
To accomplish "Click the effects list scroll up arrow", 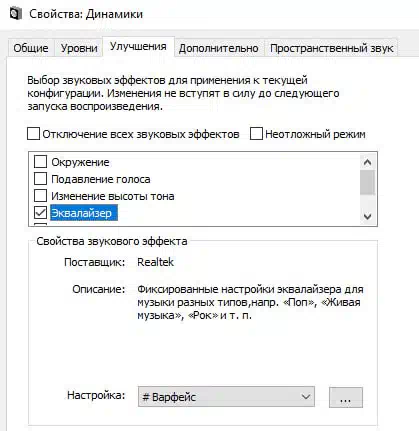I will click(367, 162).
